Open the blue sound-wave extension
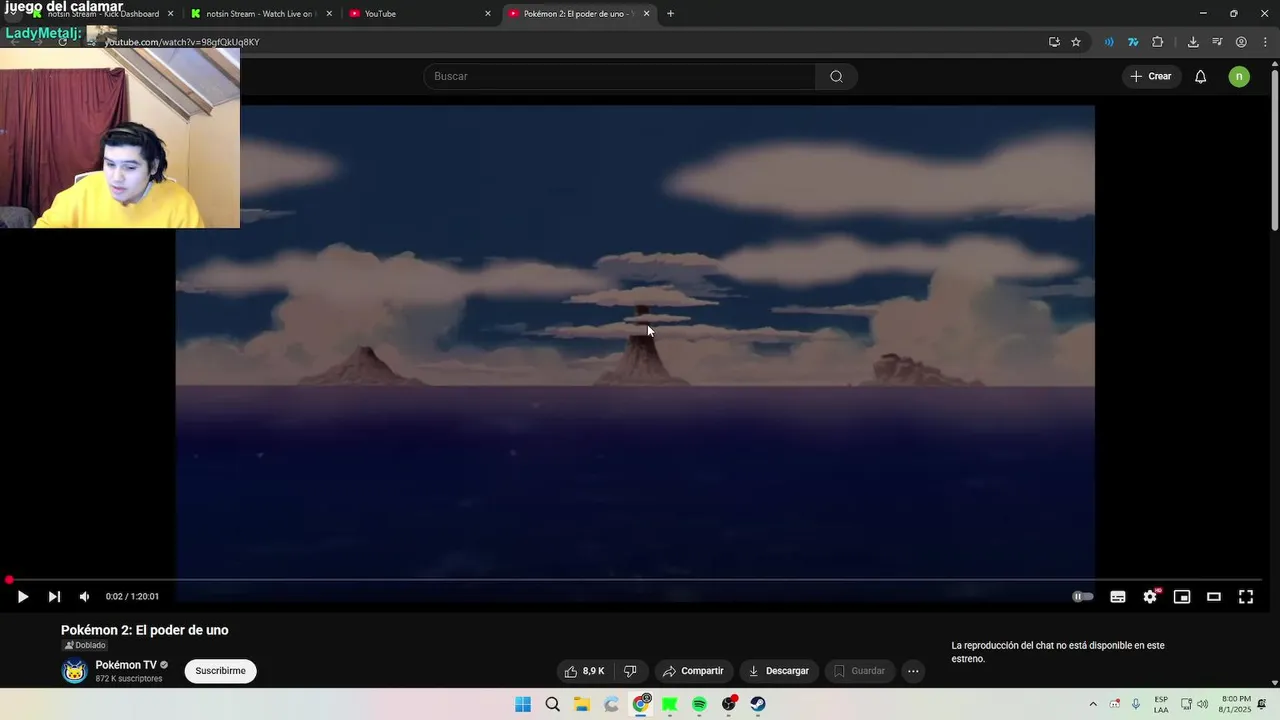This screenshot has height=720, width=1280. point(1109,42)
